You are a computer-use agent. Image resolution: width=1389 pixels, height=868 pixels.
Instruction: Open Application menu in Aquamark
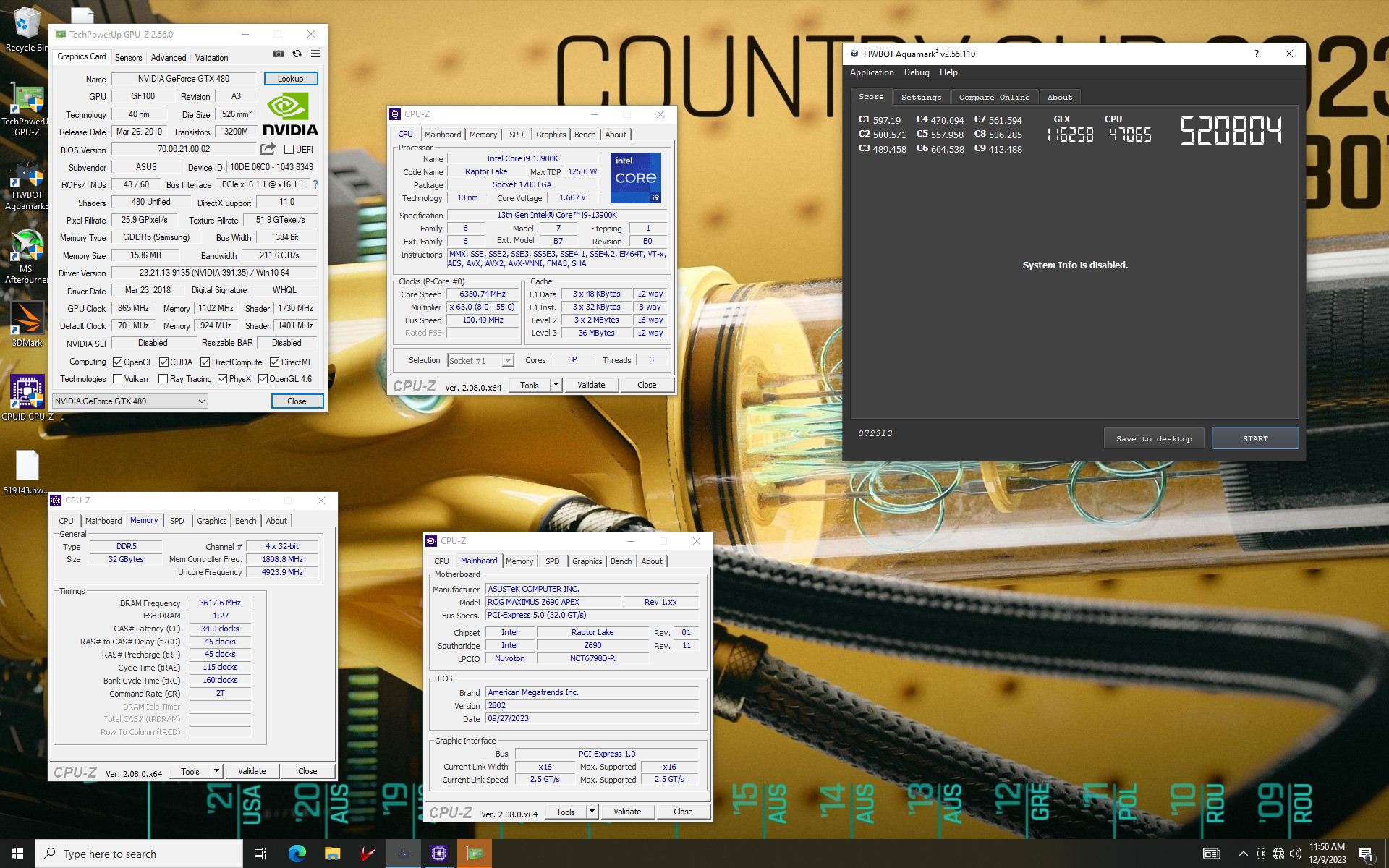(872, 72)
